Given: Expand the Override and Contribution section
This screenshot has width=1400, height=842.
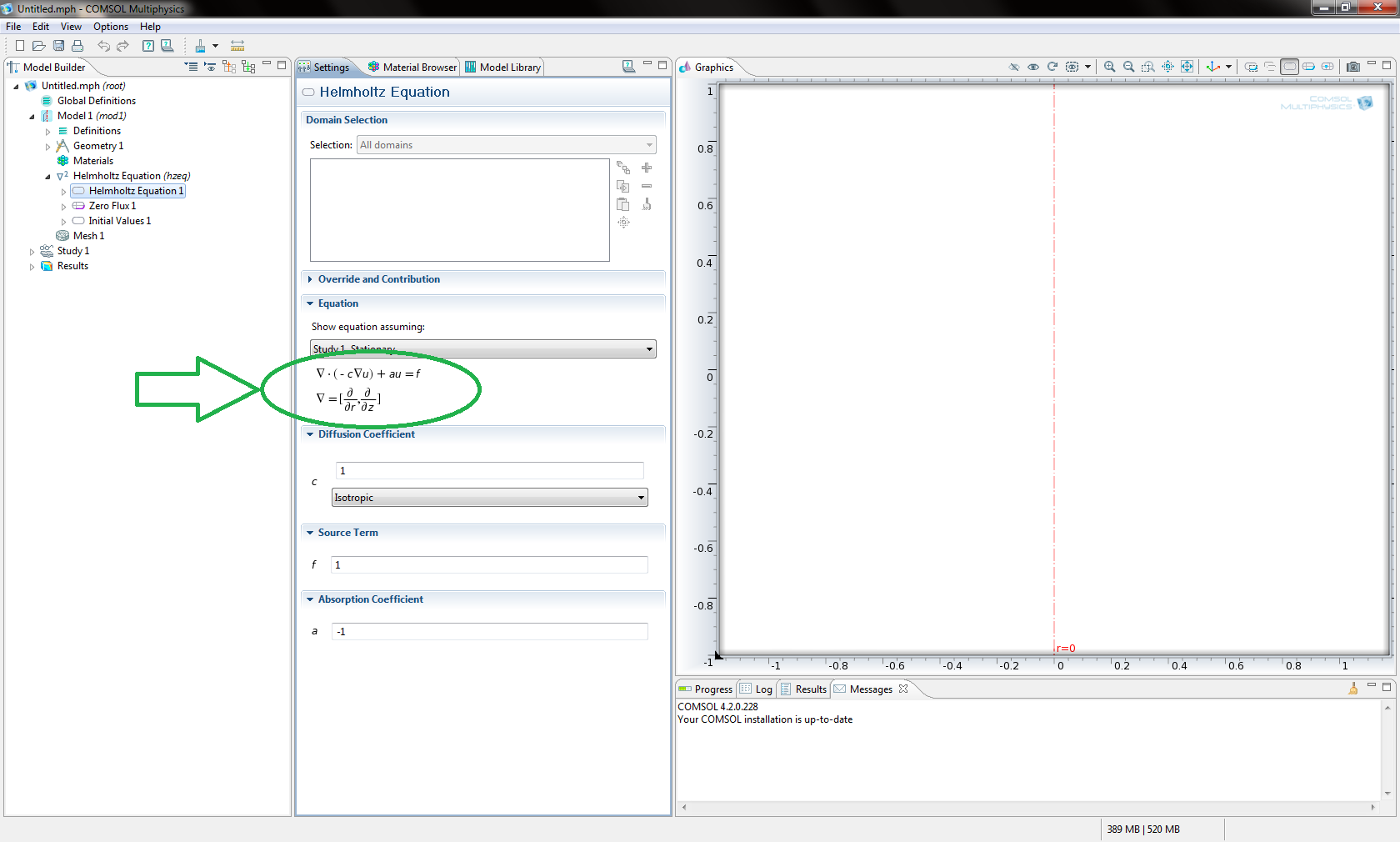Looking at the screenshot, I should point(378,279).
